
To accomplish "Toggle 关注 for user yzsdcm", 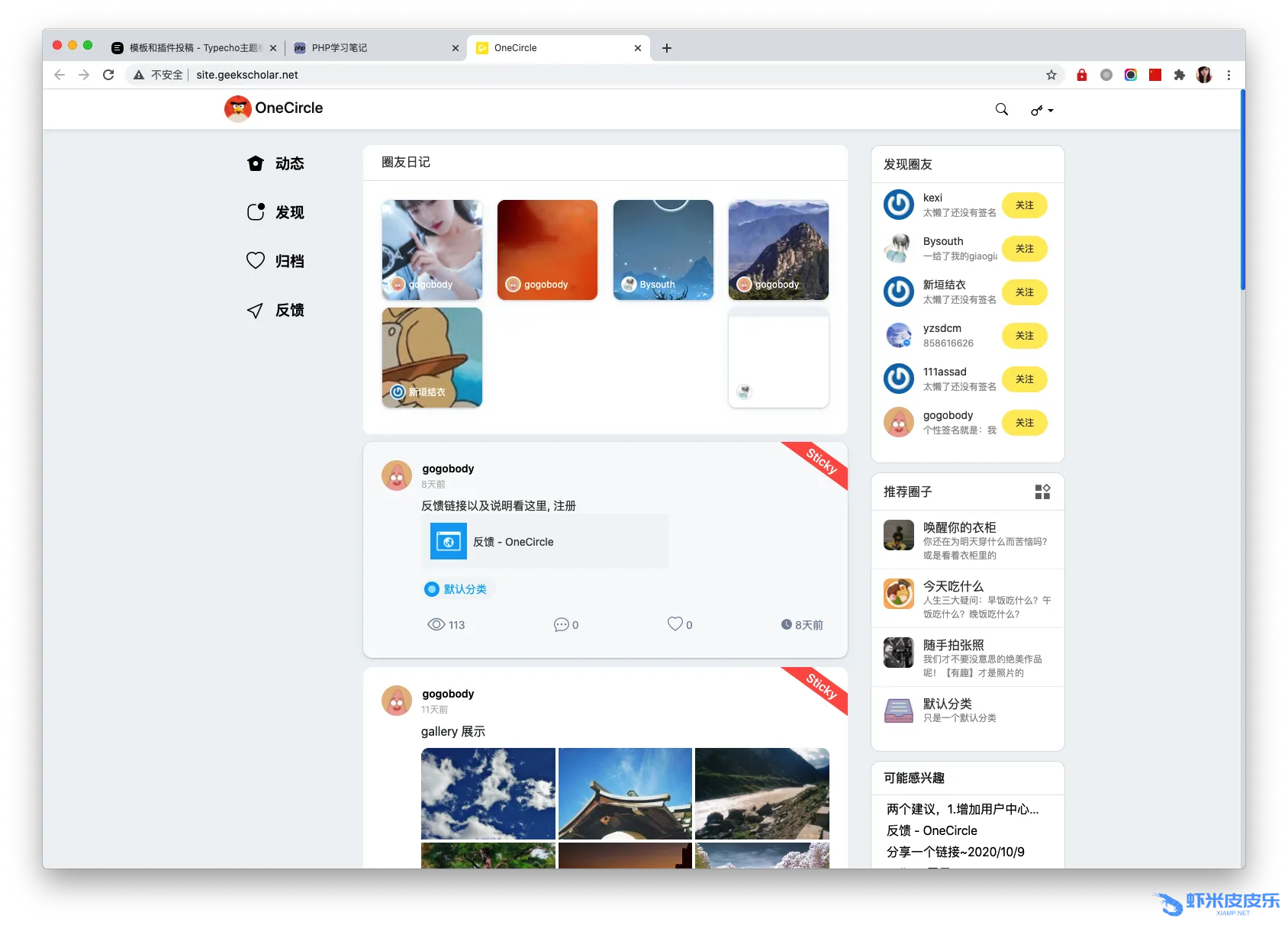I will (x=1024, y=336).
